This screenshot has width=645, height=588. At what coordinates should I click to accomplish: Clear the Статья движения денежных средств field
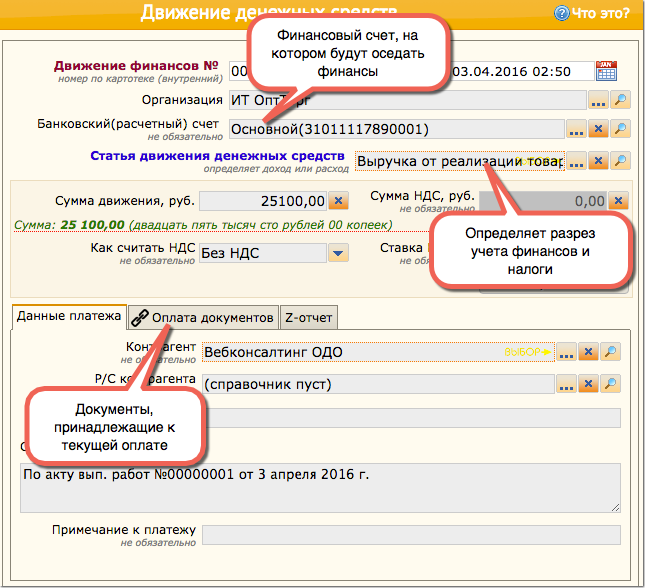coord(598,161)
